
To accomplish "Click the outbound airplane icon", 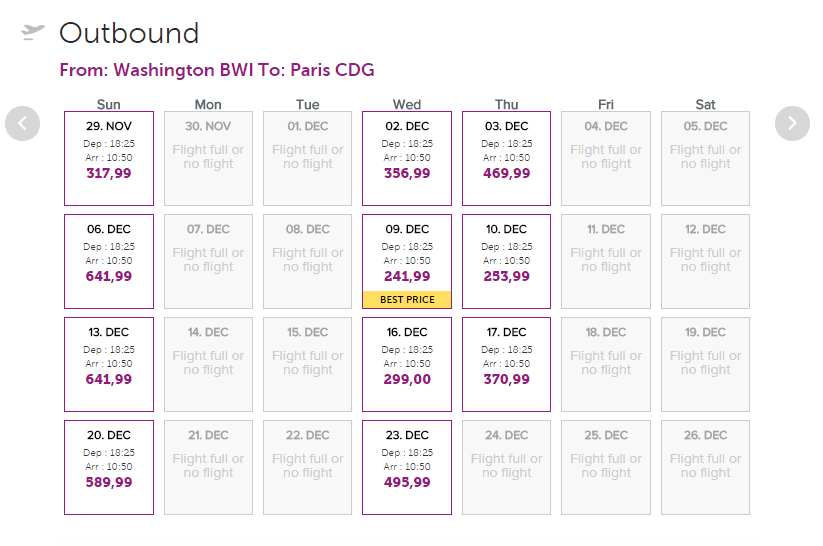I will [33, 32].
